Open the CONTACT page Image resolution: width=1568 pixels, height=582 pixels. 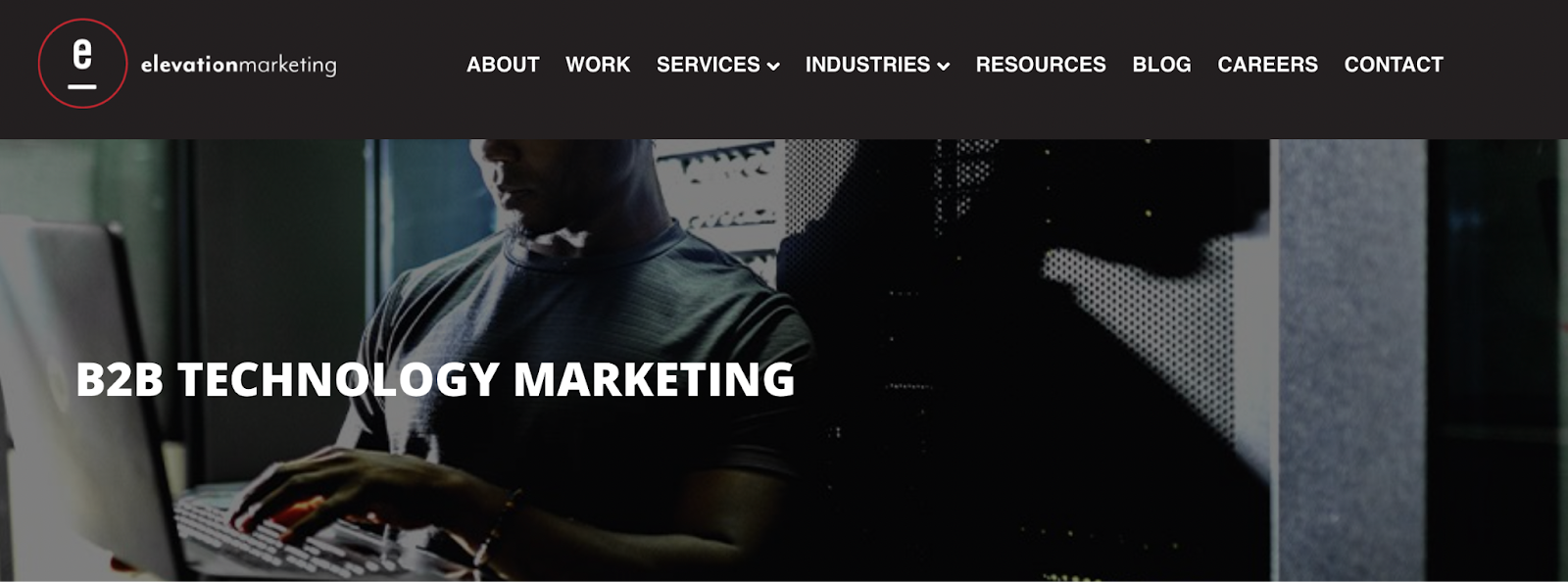(1394, 65)
